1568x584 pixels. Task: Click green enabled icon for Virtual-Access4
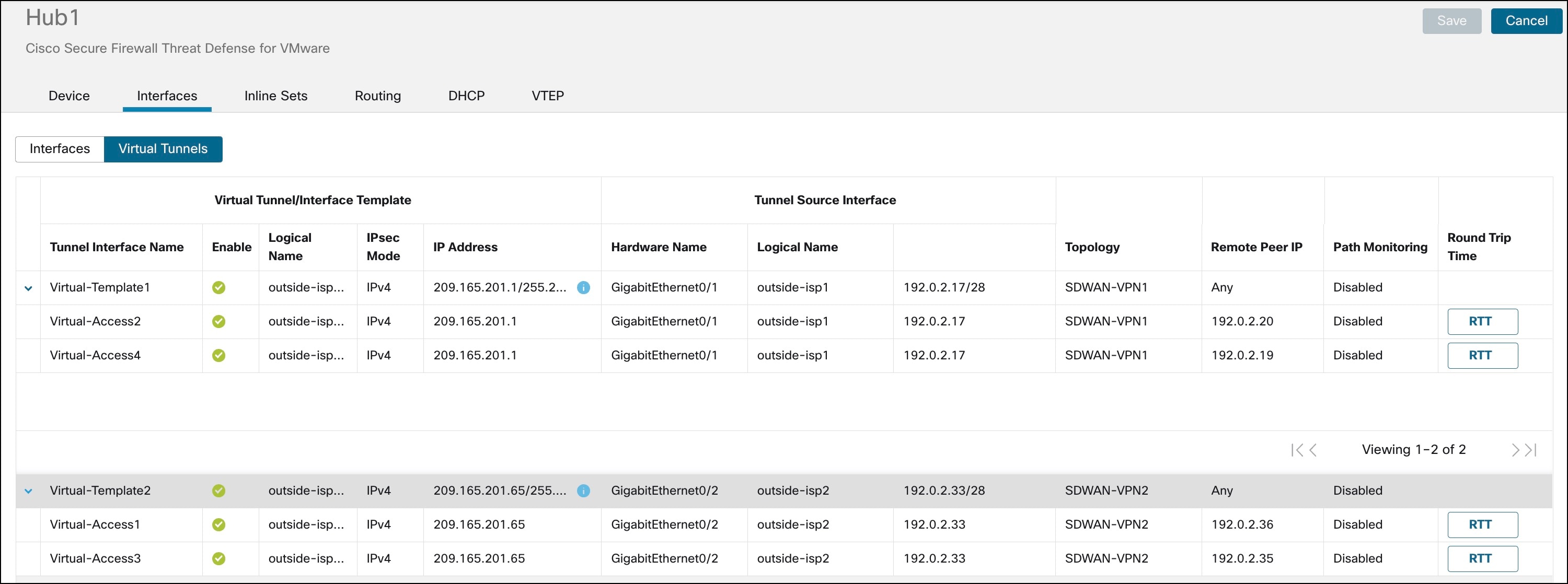coord(218,355)
